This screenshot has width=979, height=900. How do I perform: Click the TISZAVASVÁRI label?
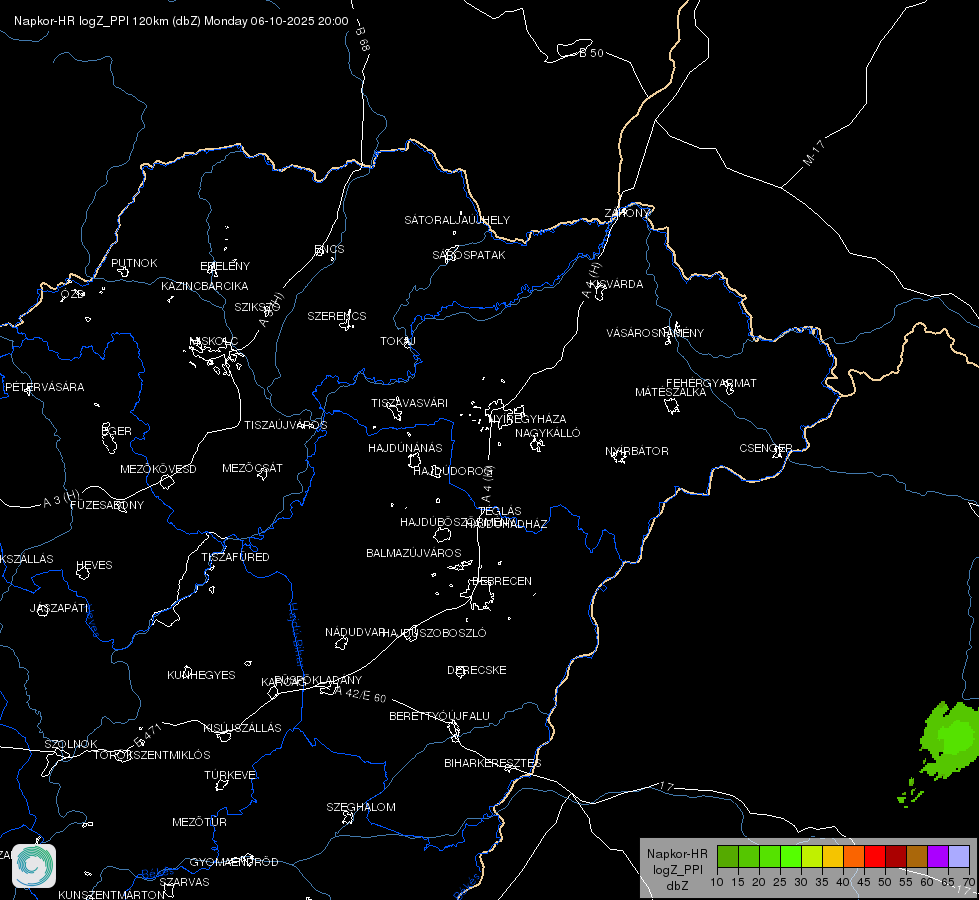(x=409, y=403)
